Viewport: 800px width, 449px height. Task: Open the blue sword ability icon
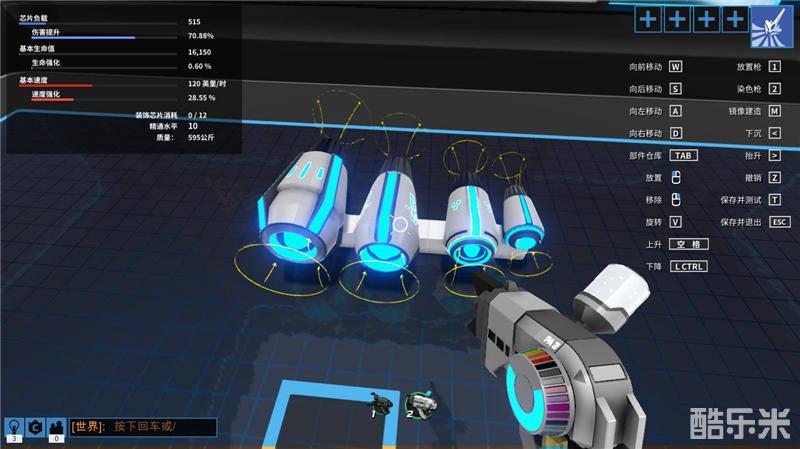pyautogui.click(x=772, y=27)
